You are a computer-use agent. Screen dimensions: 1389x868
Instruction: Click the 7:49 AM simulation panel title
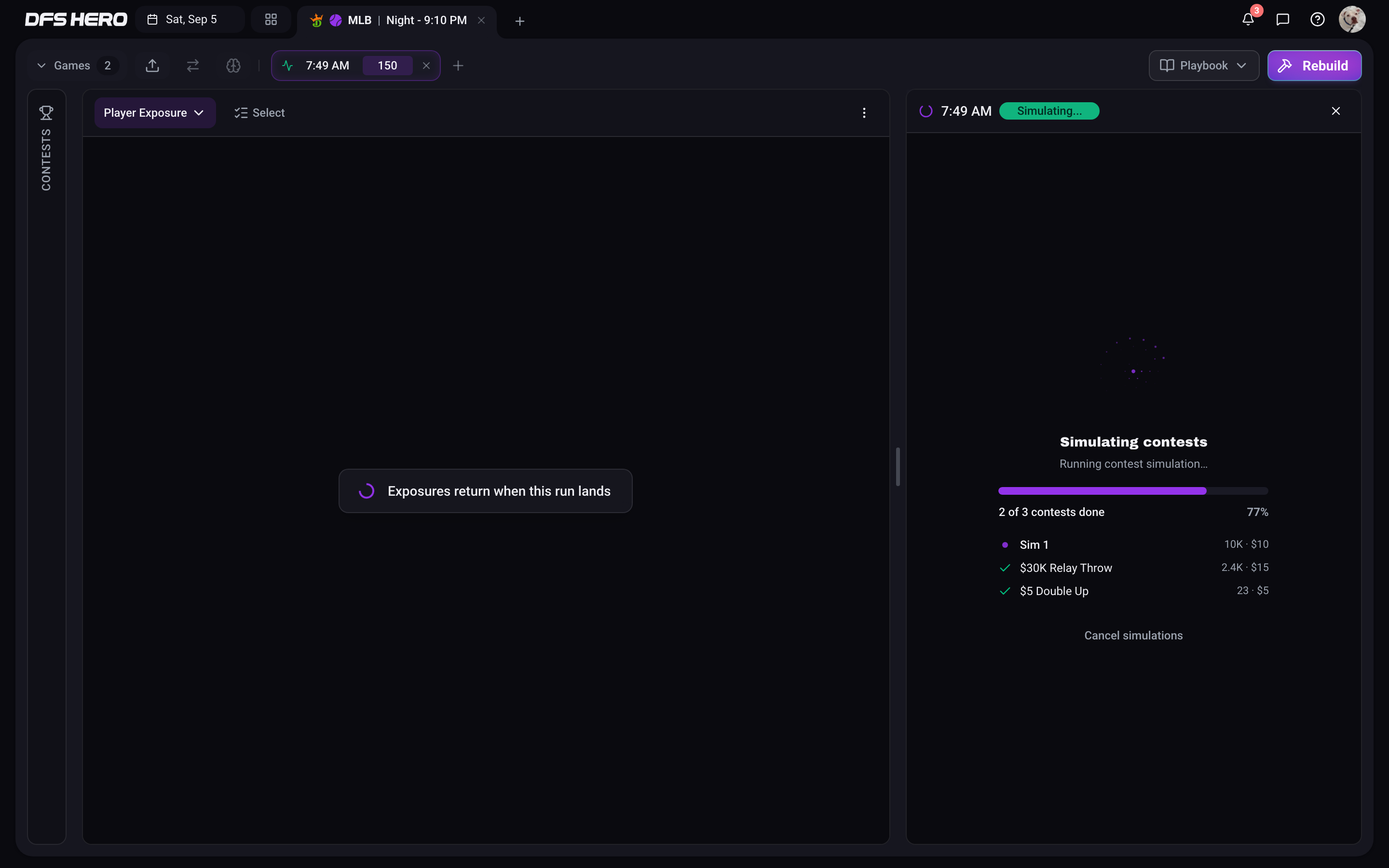(x=966, y=111)
